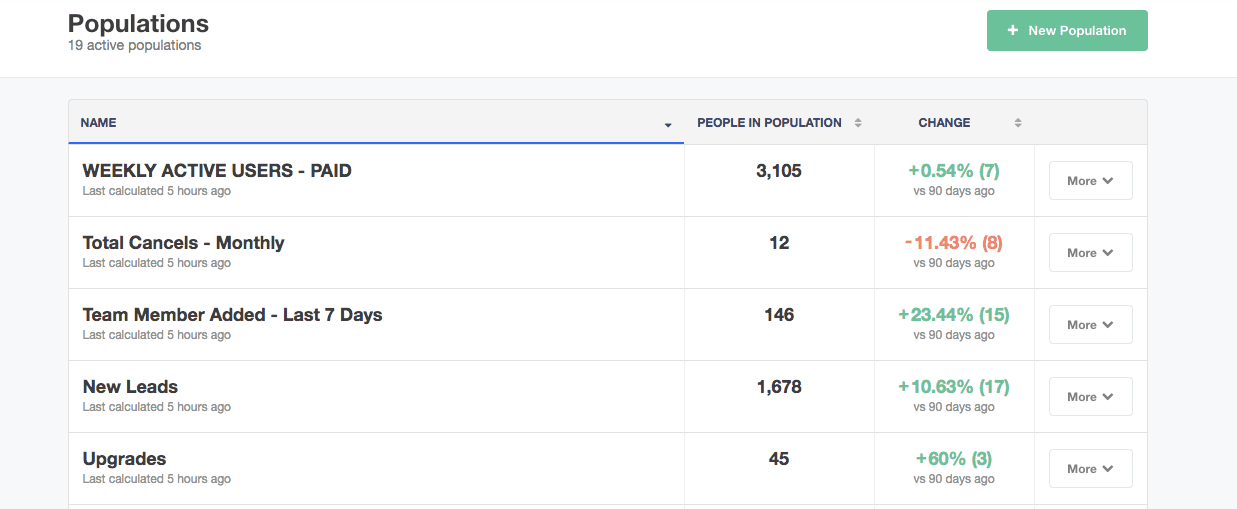Click the People in Population sort icon
Viewport: 1237px width, 509px height.
coord(858,123)
